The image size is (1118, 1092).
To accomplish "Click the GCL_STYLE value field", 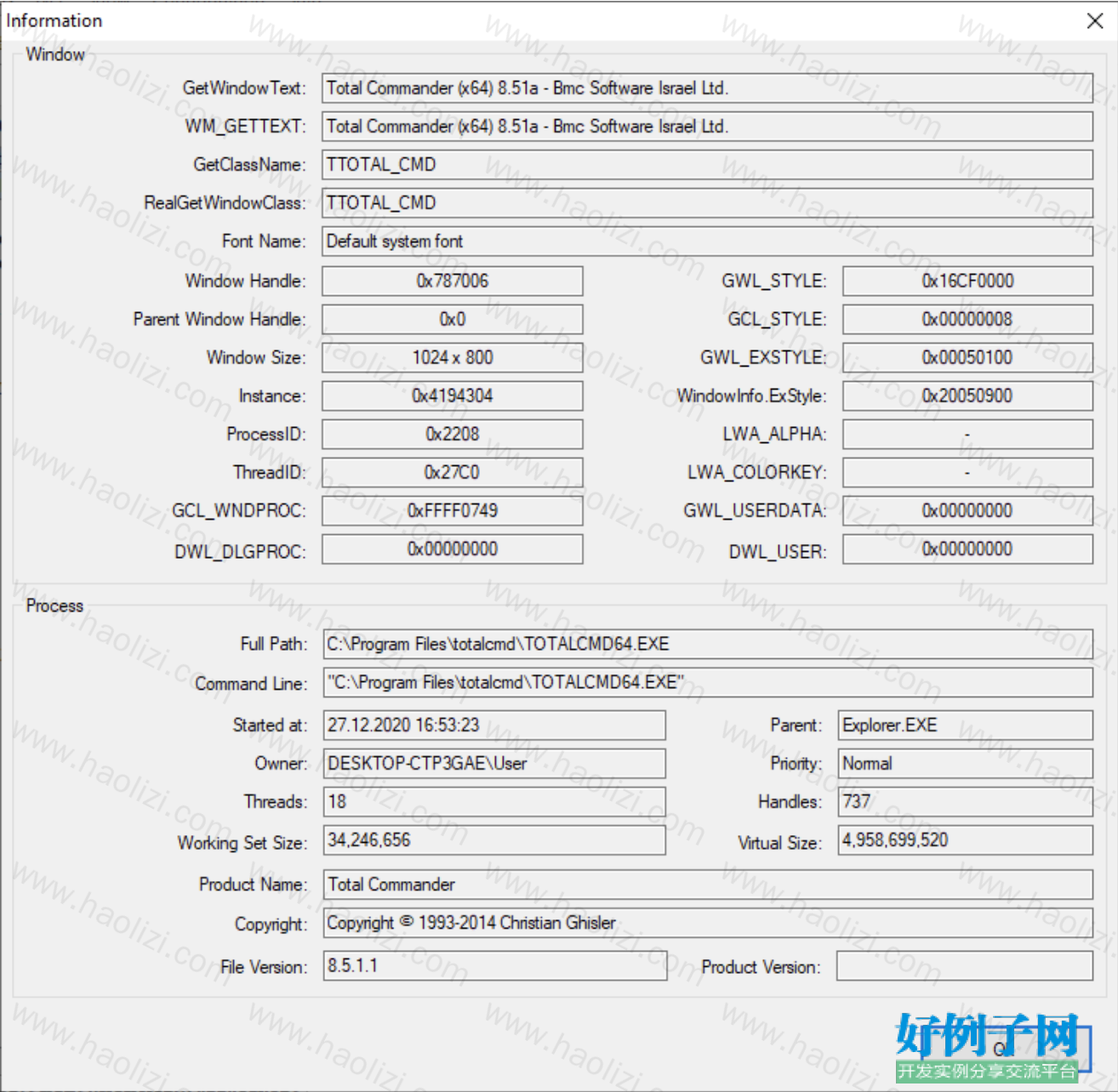I will pos(967,320).
